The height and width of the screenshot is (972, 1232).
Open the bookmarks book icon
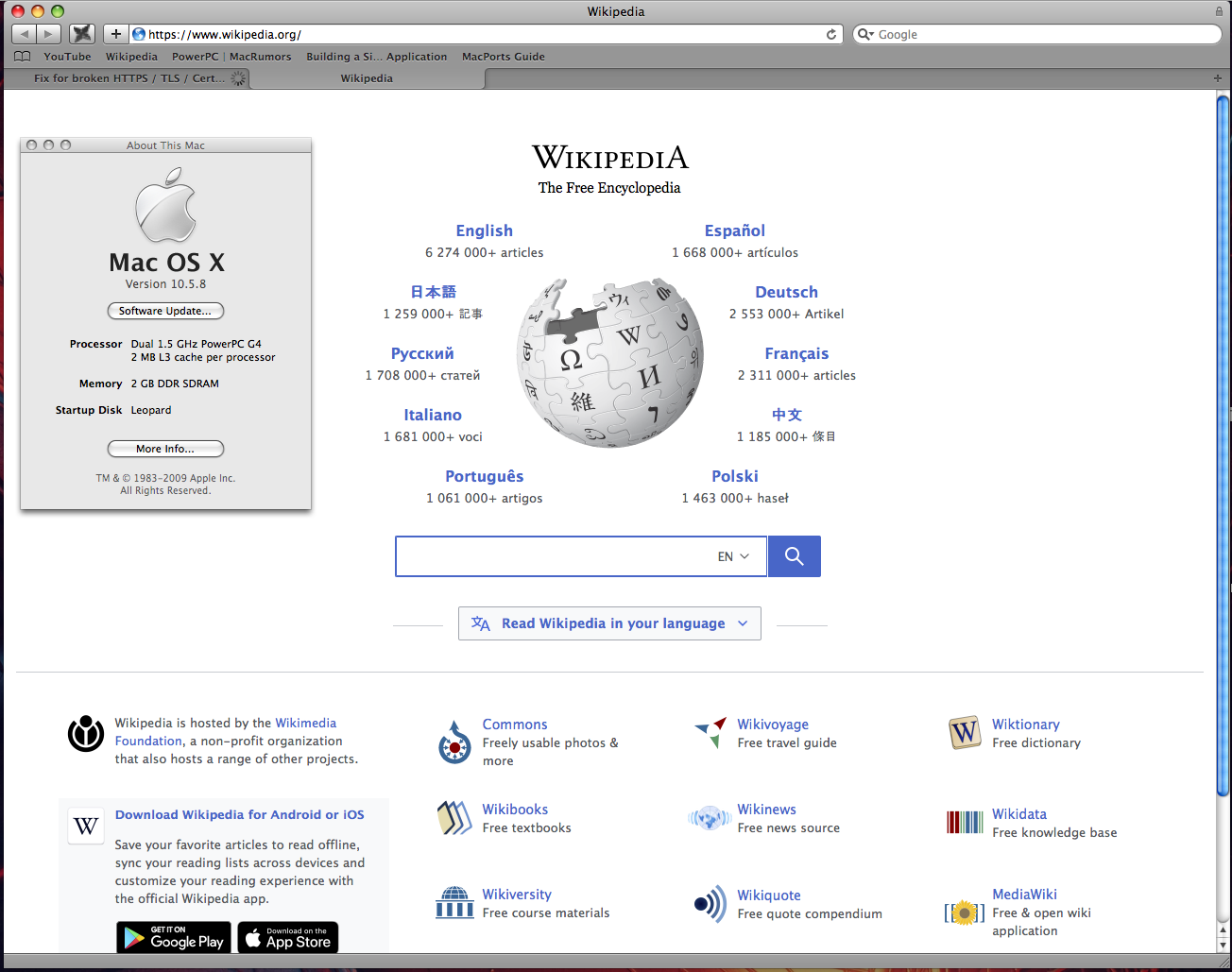(x=22, y=57)
